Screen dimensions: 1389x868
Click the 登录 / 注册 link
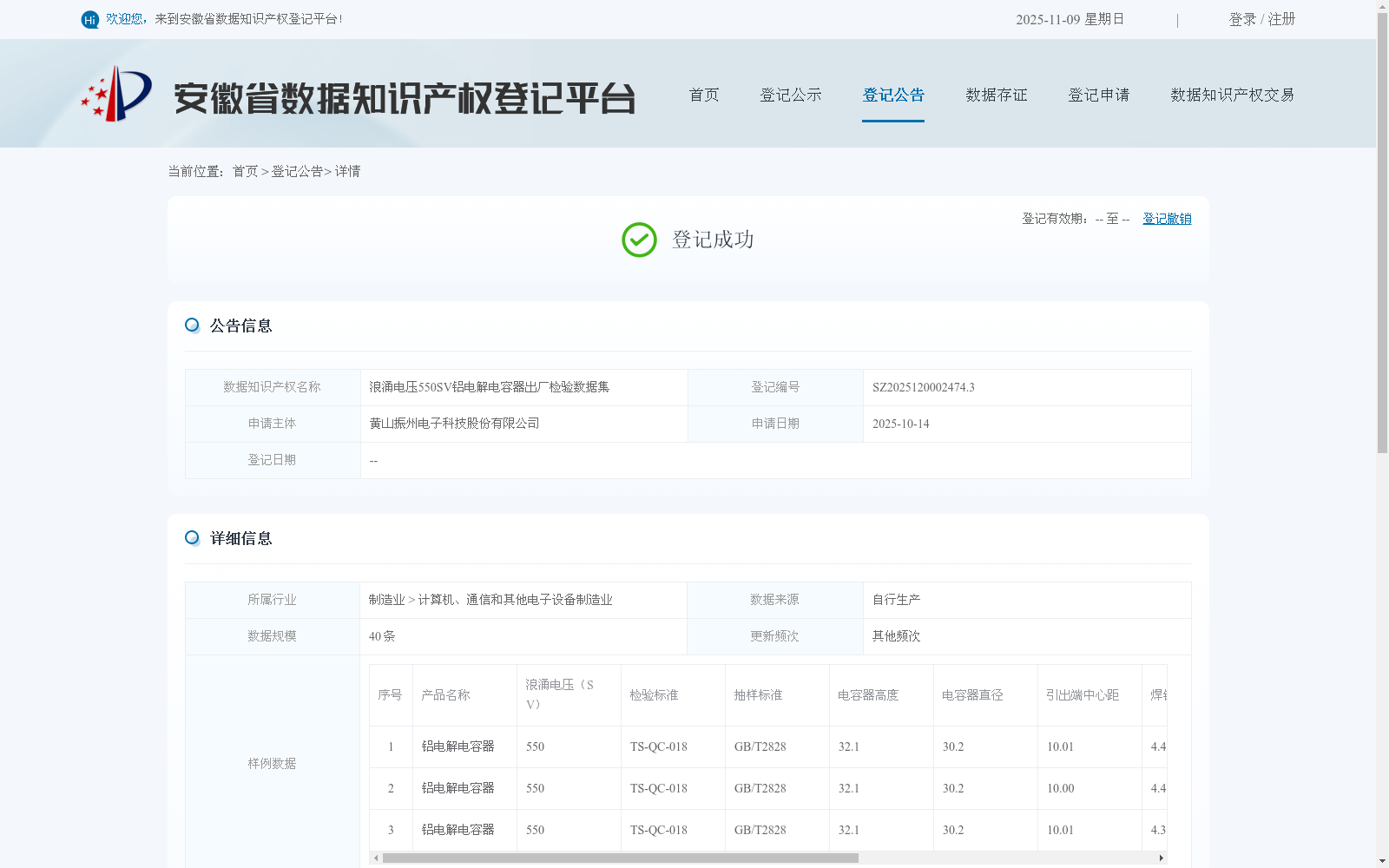(x=1262, y=19)
